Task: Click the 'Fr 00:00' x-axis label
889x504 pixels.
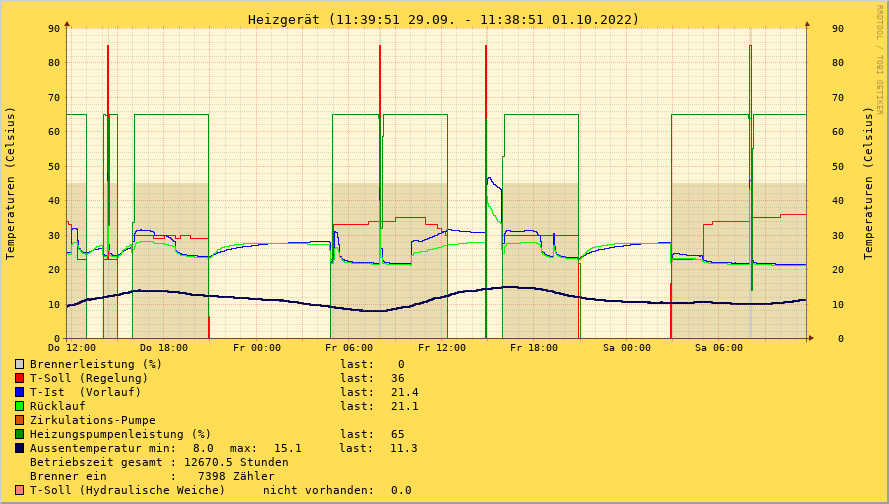Action: point(257,348)
